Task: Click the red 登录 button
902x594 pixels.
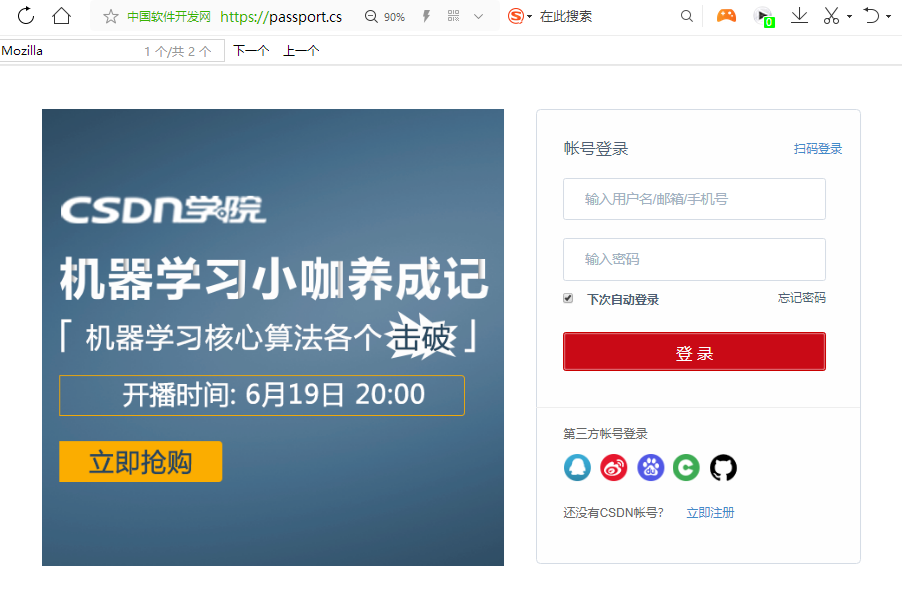Action: (x=694, y=351)
